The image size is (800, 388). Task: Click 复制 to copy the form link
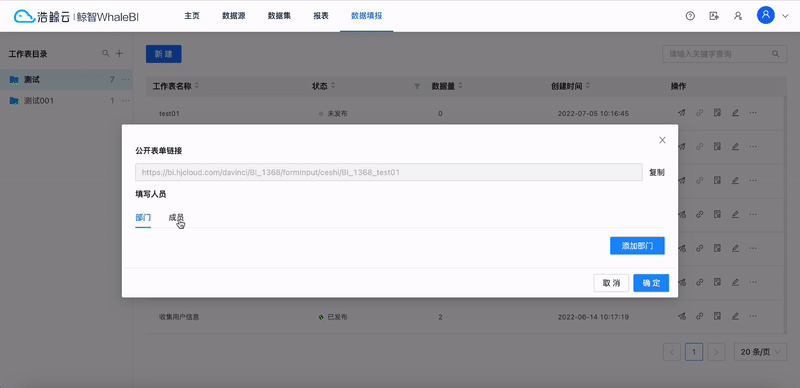(657, 173)
